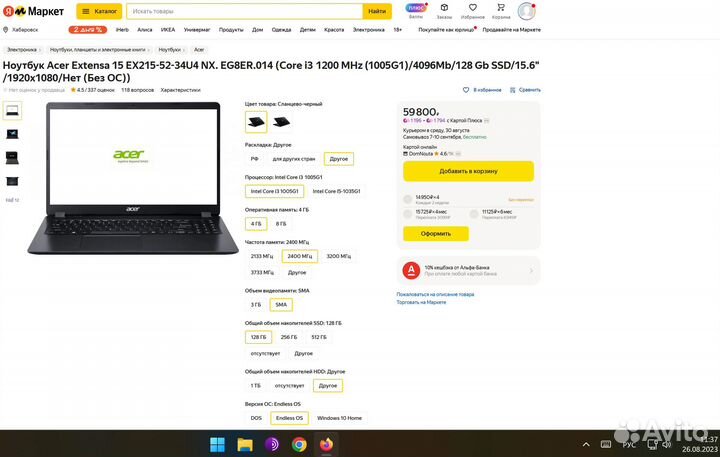Image resolution: width=720 pixels, height=457 pixels.
Task: Click the user profile avatar
Action: coord(526,11)
